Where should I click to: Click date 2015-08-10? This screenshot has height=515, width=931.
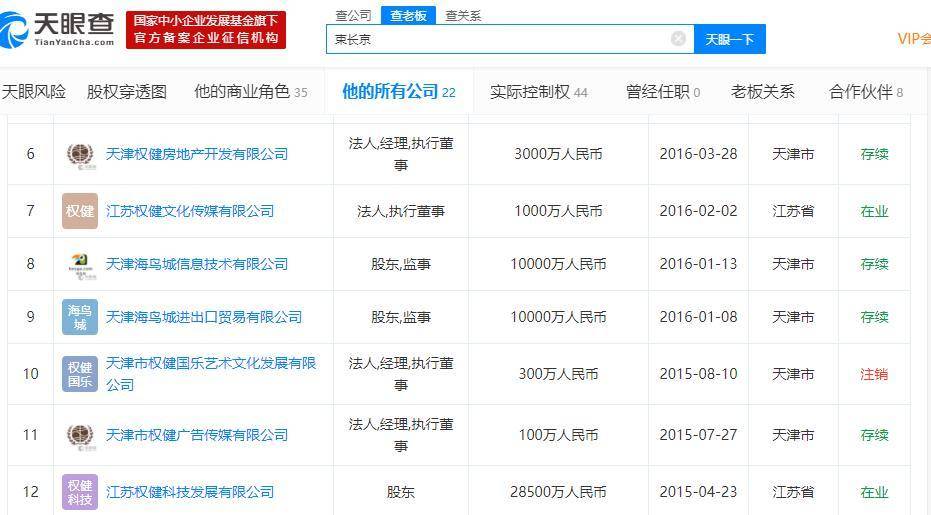click(x=698, y=374)
